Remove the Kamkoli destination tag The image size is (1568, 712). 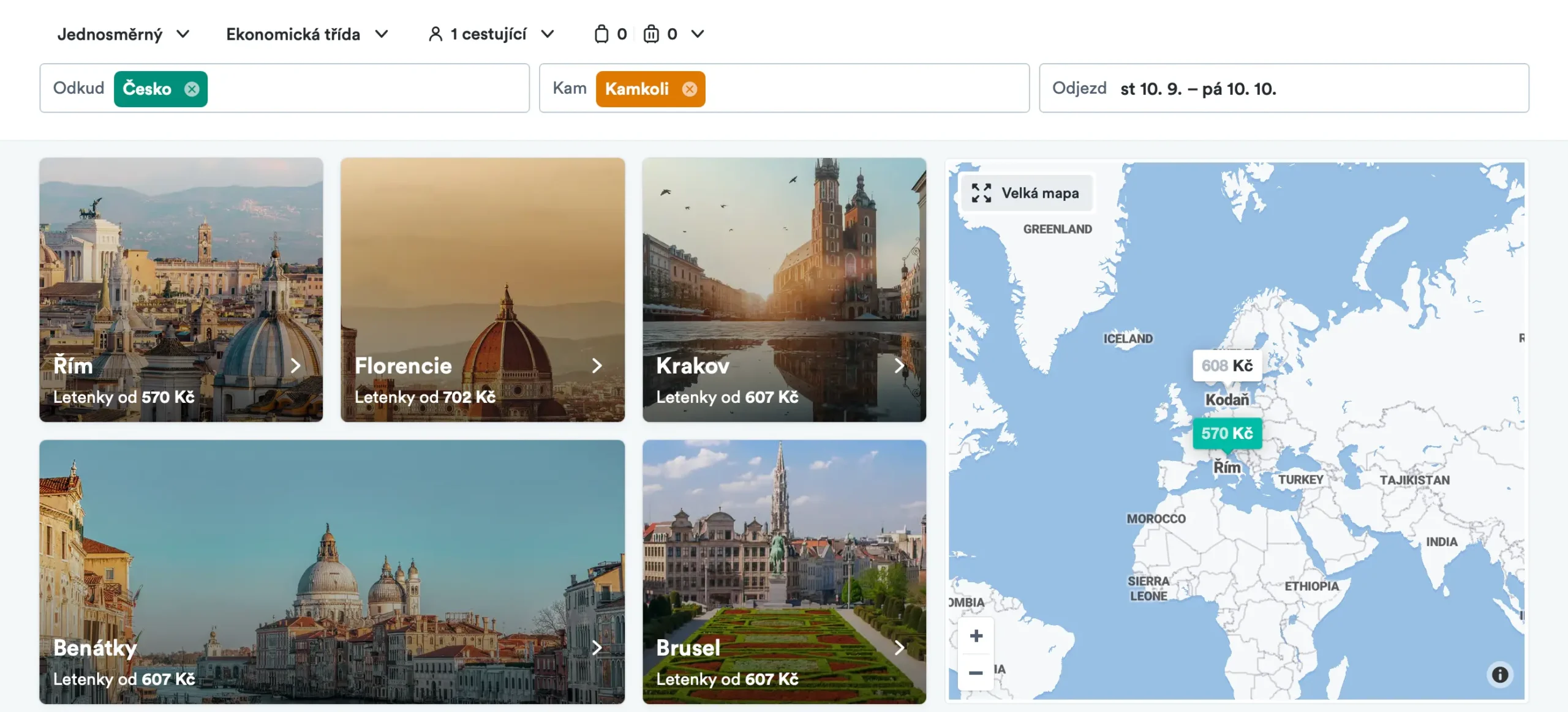click(690, 89)
